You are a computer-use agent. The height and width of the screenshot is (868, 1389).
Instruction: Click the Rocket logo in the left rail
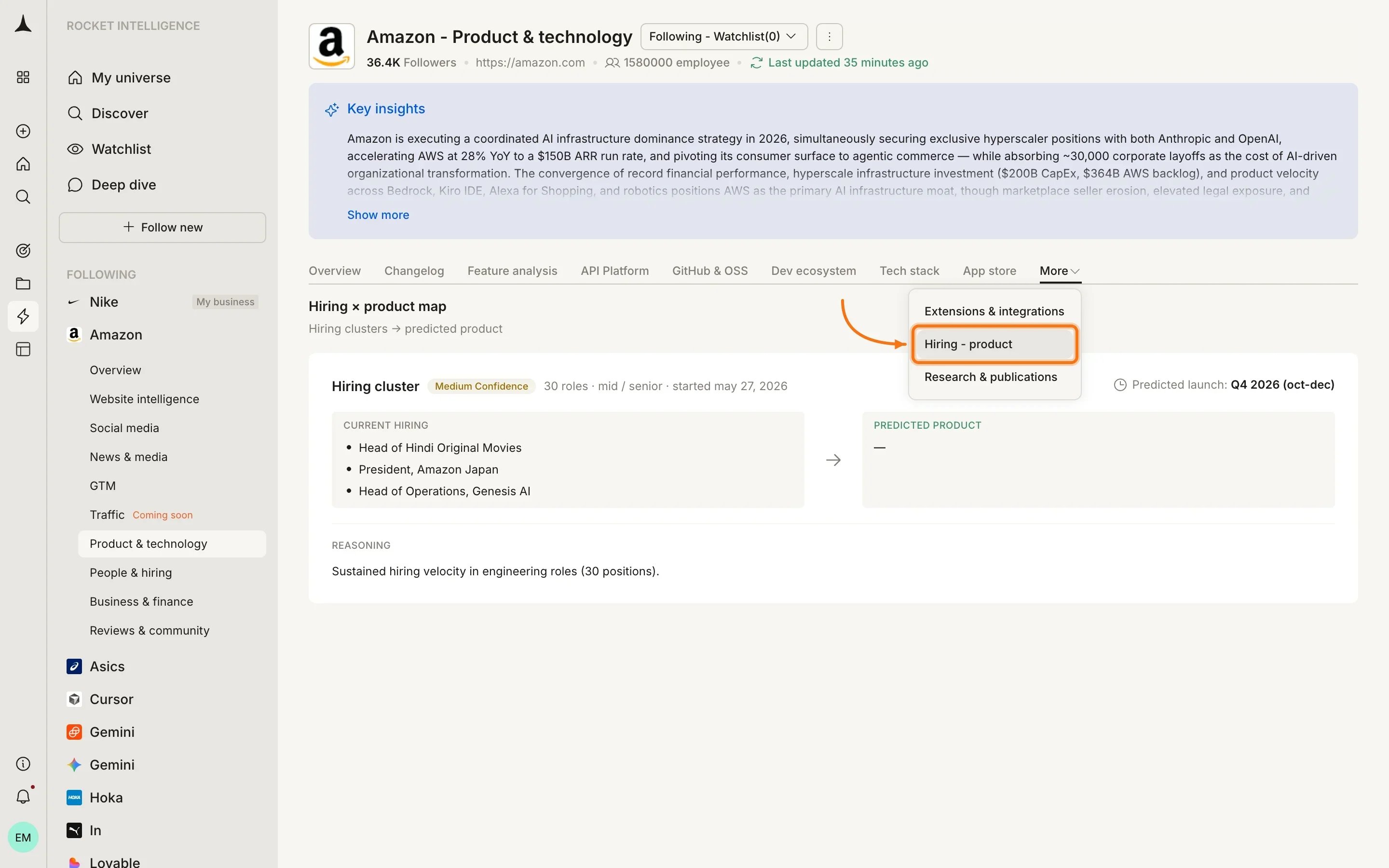click(x=23, y=24)
